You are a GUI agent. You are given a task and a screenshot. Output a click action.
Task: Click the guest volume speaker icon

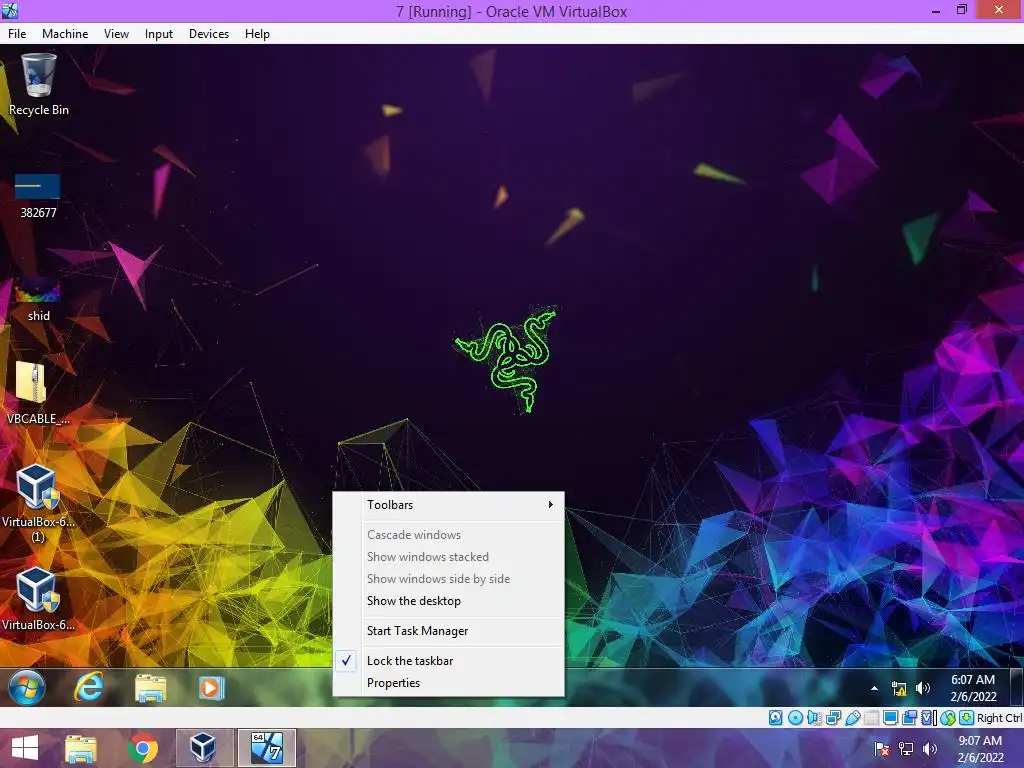point(923,688)
